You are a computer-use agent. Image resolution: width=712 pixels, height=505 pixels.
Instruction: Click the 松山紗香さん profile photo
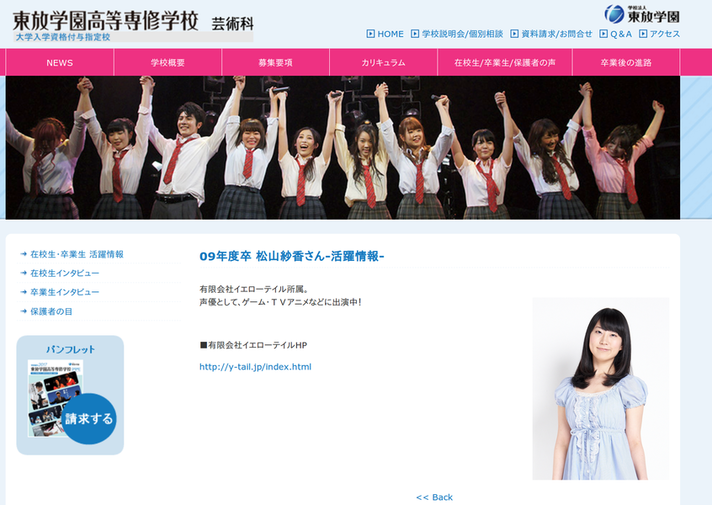click(x=600, y=389)
